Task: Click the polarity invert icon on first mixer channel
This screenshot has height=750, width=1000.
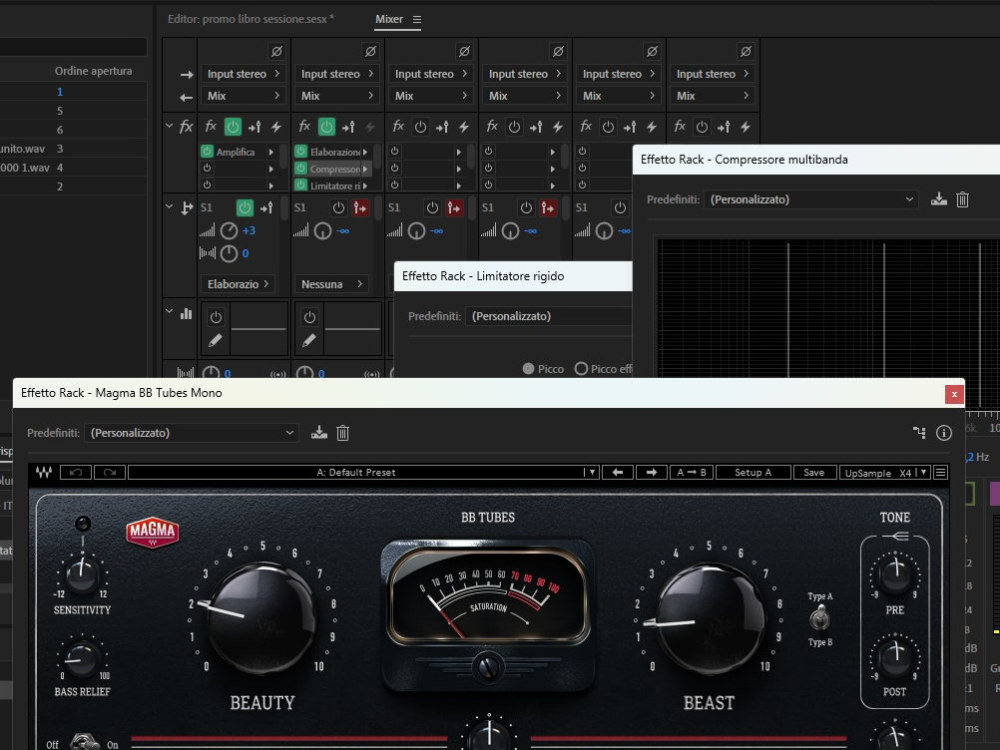Action: (277, 51)
